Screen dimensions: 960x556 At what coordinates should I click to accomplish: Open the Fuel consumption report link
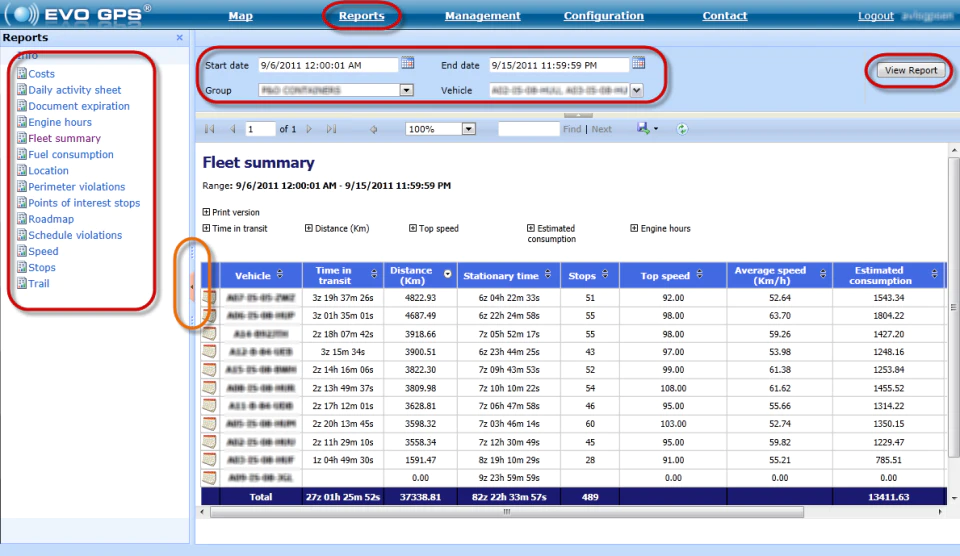point(71,154)
